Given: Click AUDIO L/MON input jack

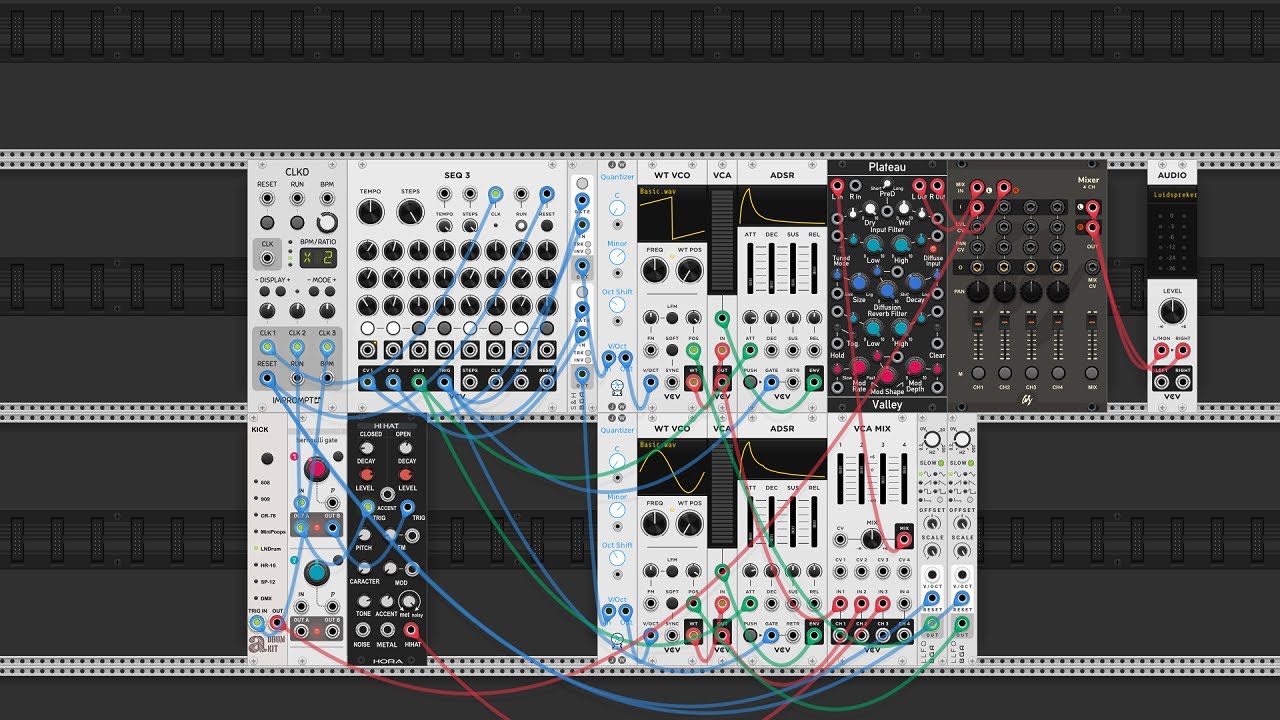Looking at the screenshot, I should pyautogui.click(x=1161, y=351).
